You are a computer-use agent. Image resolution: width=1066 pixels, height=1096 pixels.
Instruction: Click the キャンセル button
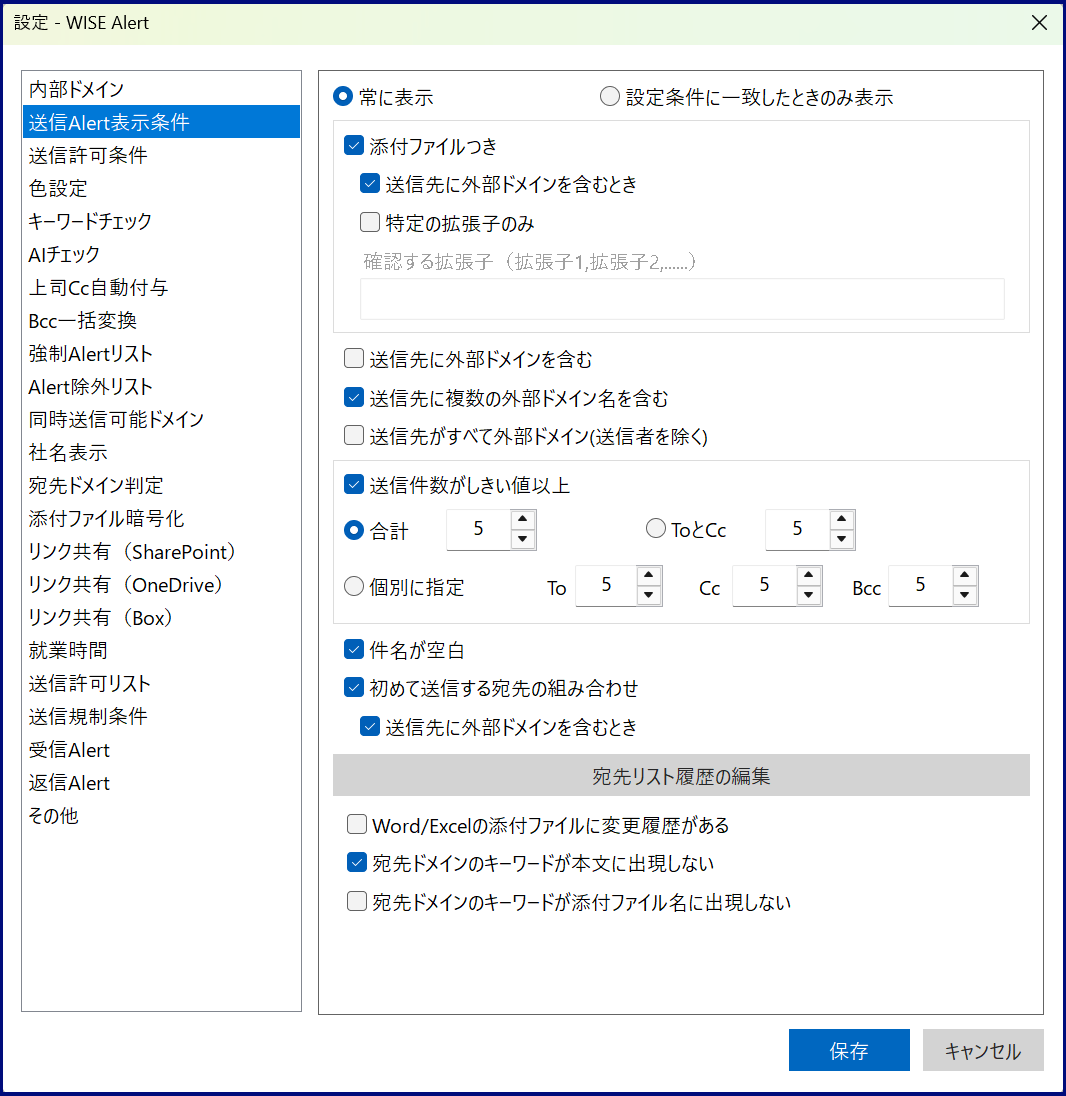983,1050
